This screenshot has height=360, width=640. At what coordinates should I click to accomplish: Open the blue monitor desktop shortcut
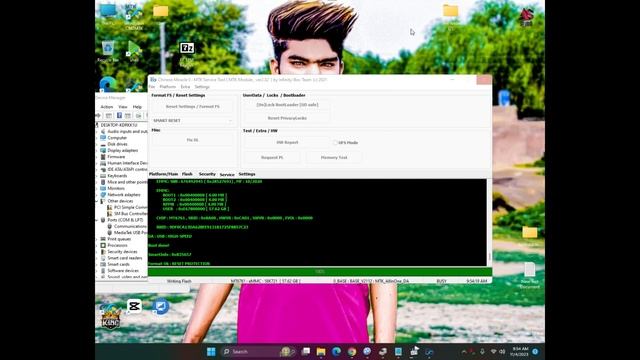click(160, 306)
